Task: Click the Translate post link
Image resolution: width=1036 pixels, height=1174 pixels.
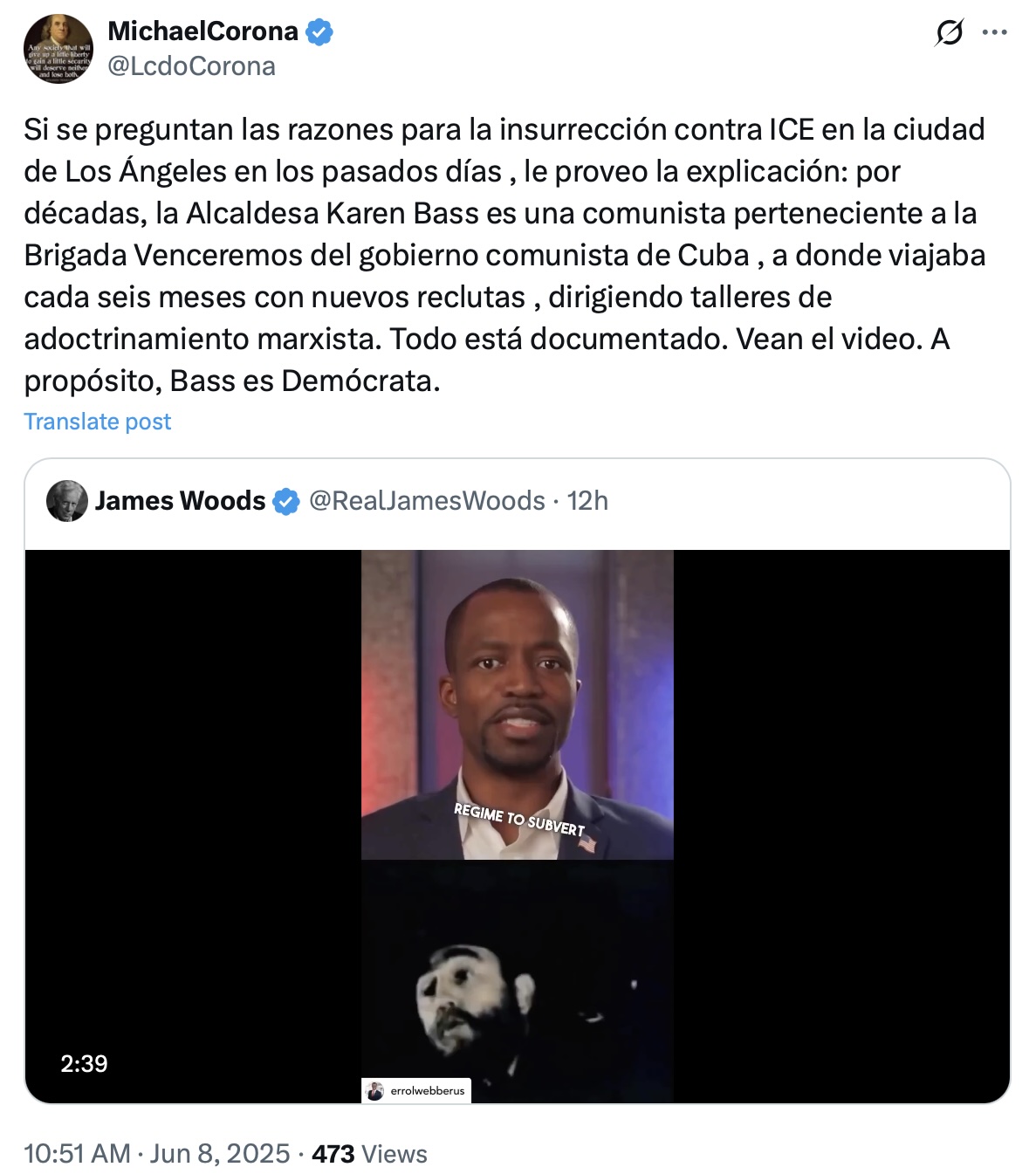Action: pyautogui.click(x=98, y=422)
